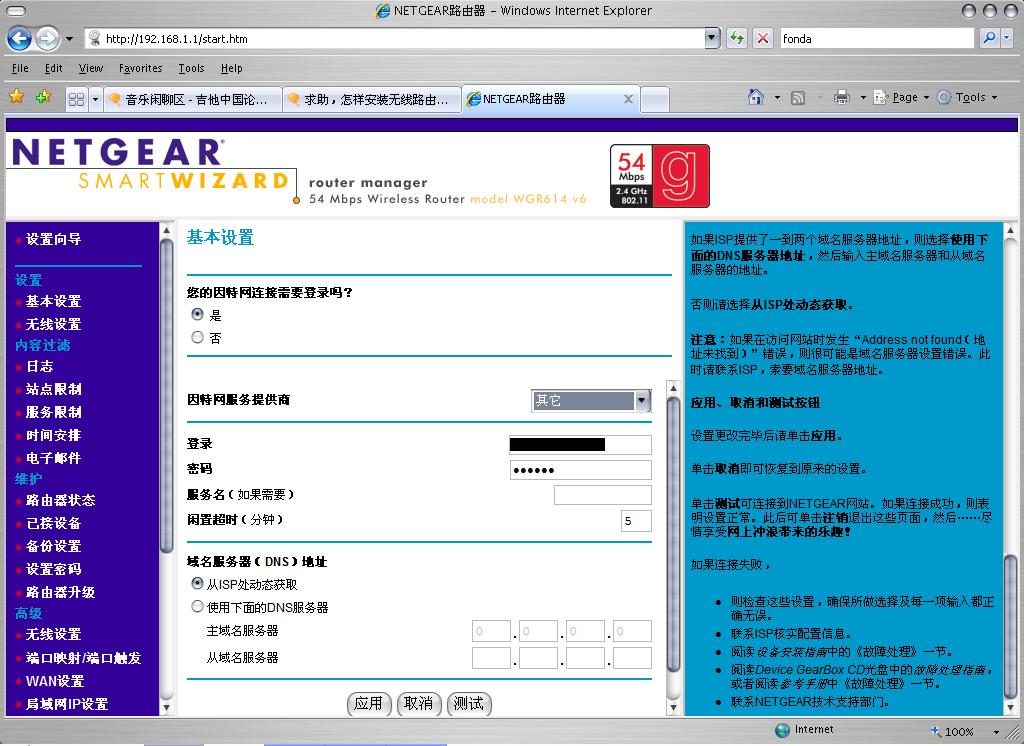Select 使用下面的DNS服务器 radio

(x=197, y=606)
